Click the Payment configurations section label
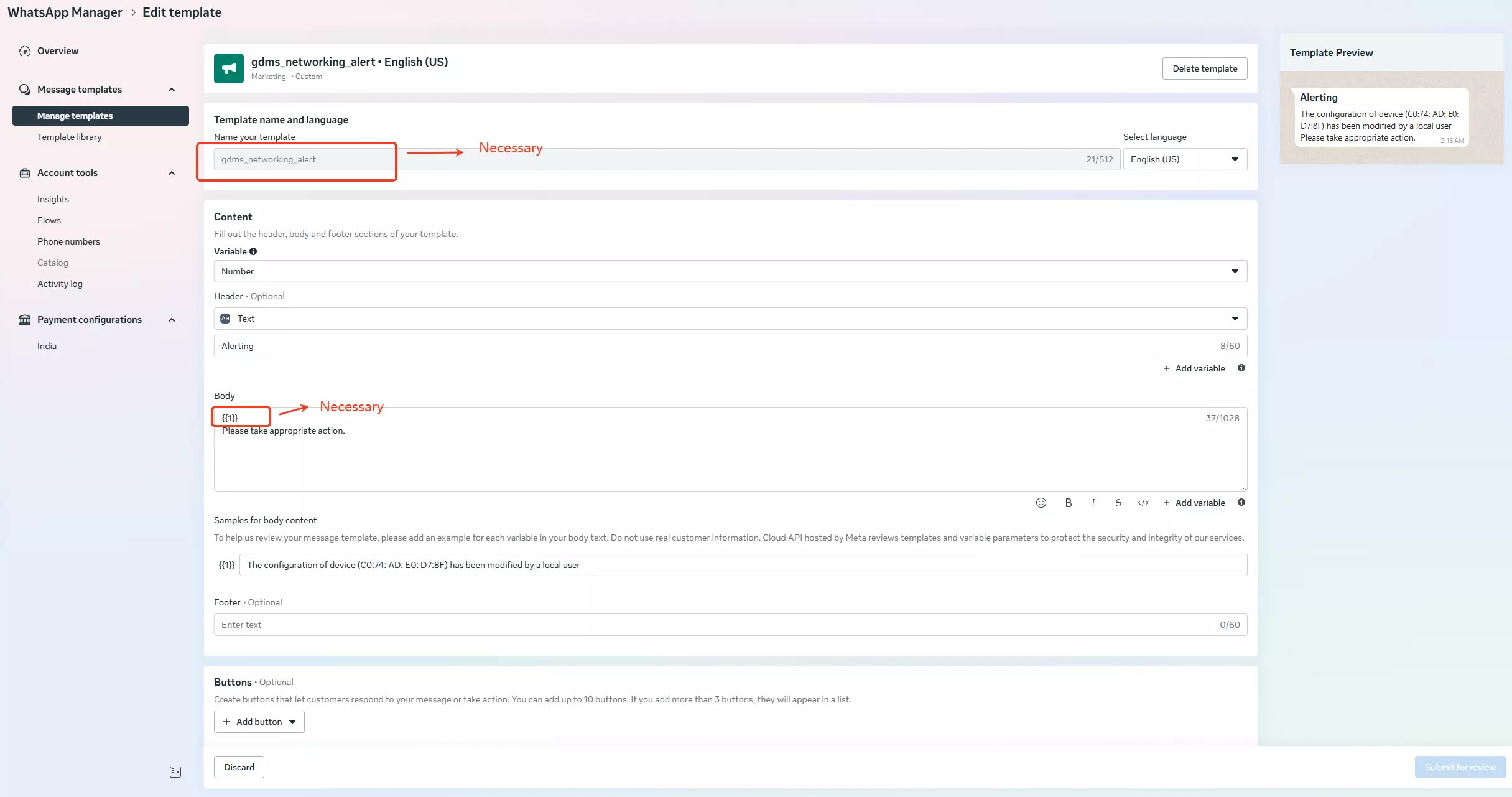 [x=90, y=320]
